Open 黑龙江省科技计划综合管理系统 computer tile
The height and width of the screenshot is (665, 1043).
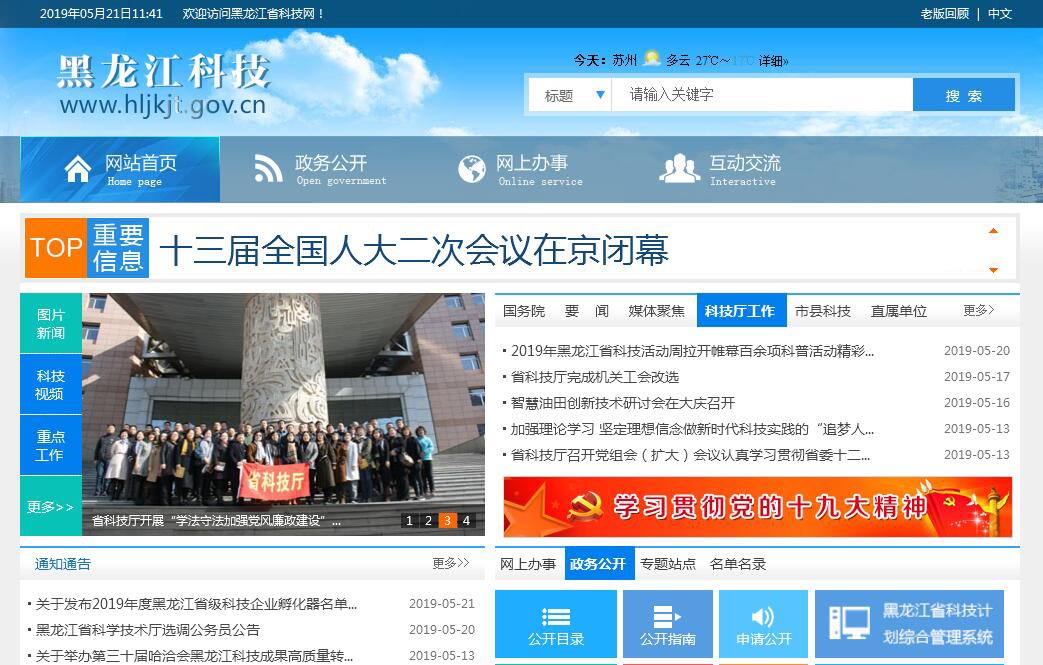pyautogui.click(x=909, y=624)
